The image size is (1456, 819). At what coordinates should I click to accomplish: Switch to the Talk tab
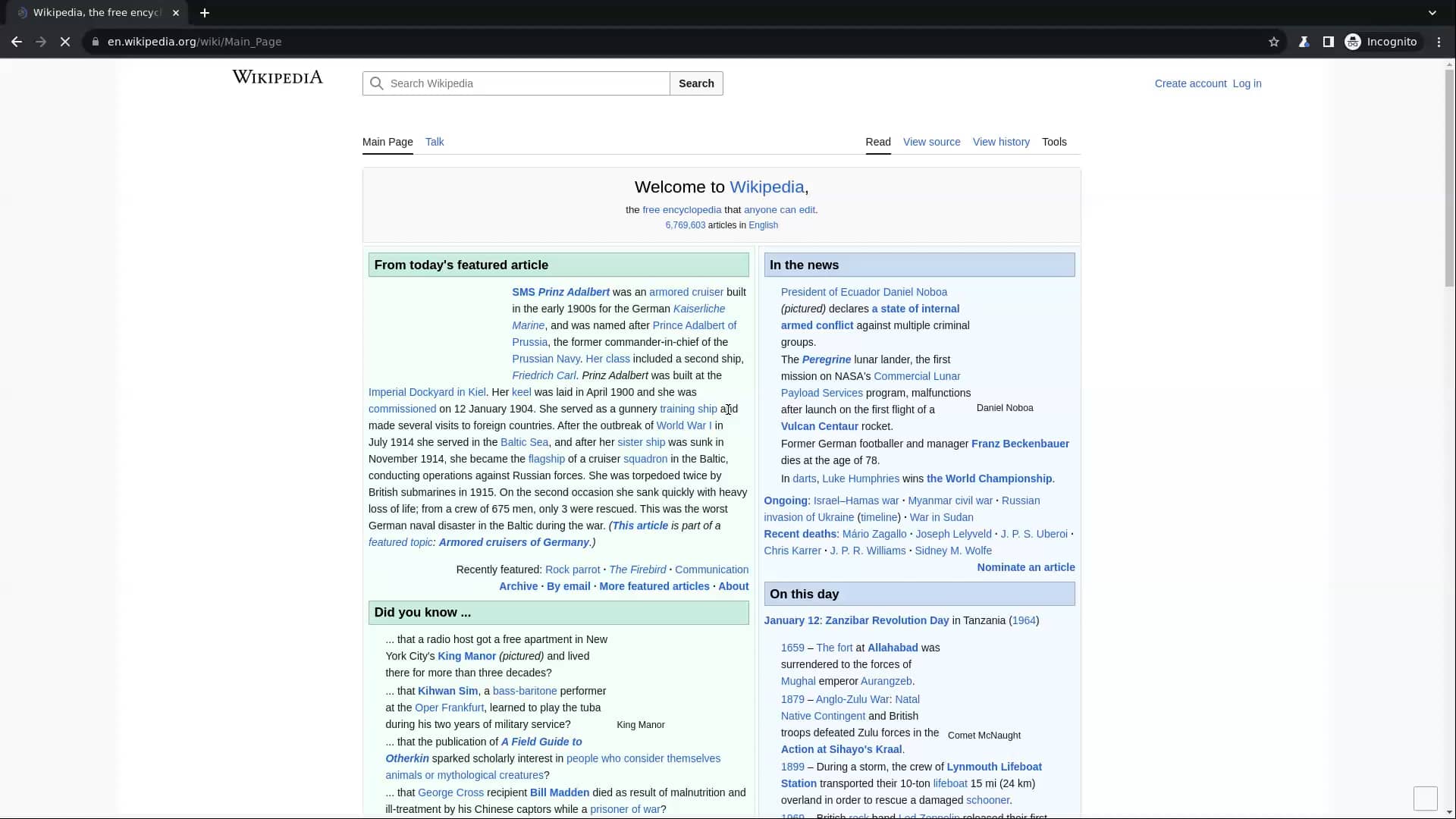[x=434, y=142]
